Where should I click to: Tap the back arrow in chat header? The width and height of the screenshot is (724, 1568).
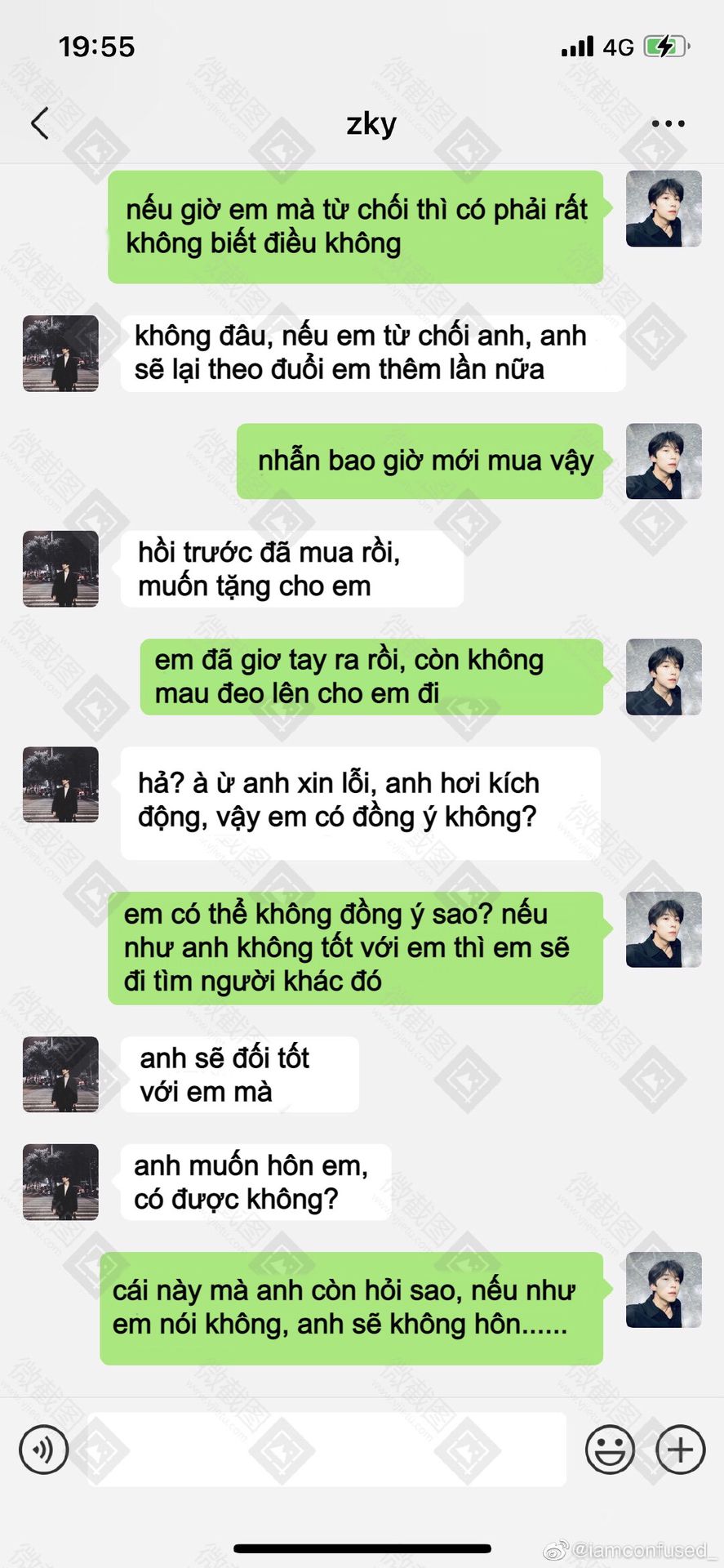pos(39,123)
